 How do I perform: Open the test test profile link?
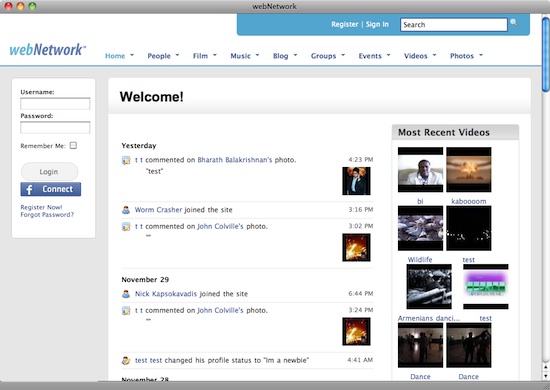click(x=148, y=360)
